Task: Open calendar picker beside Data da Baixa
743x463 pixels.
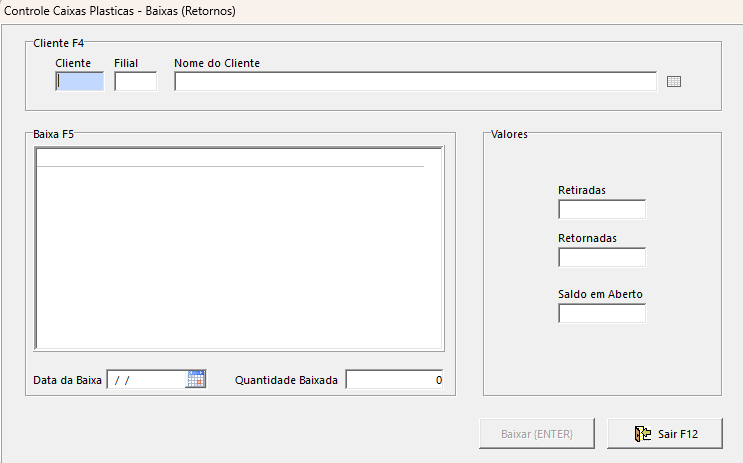Action: tap(196, 379)
